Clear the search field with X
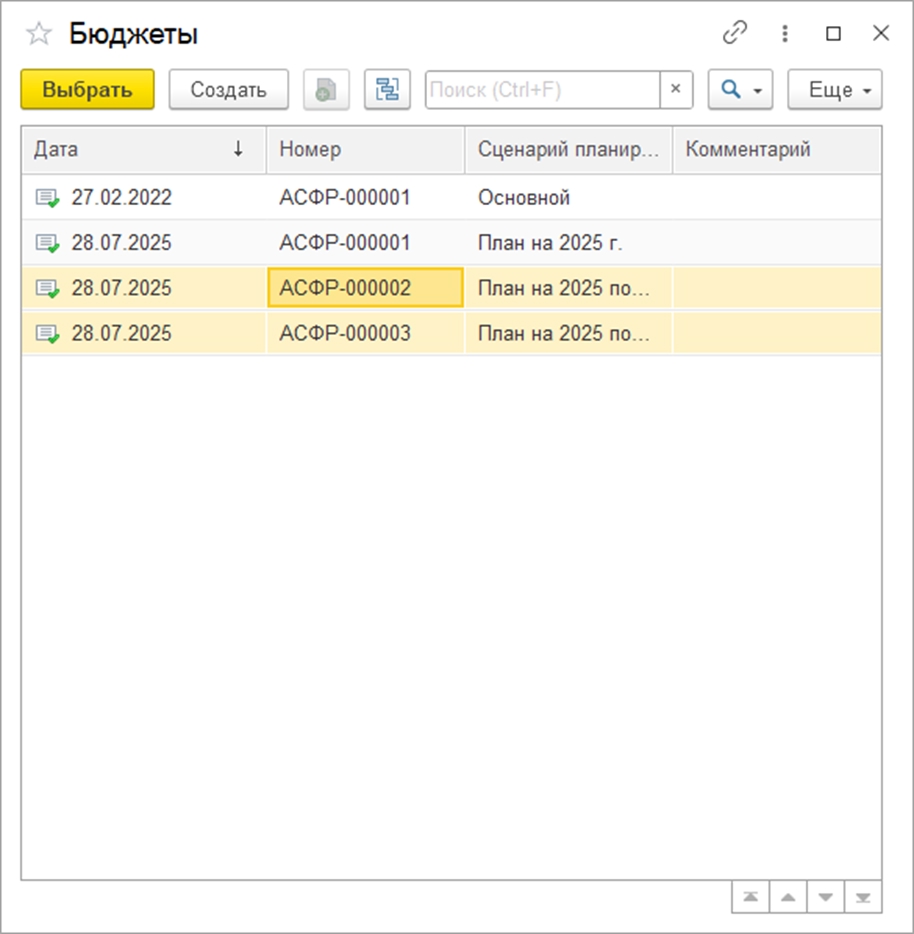This screenshot has width=914, height=934. pyautogui.click(x=675, y=90)
